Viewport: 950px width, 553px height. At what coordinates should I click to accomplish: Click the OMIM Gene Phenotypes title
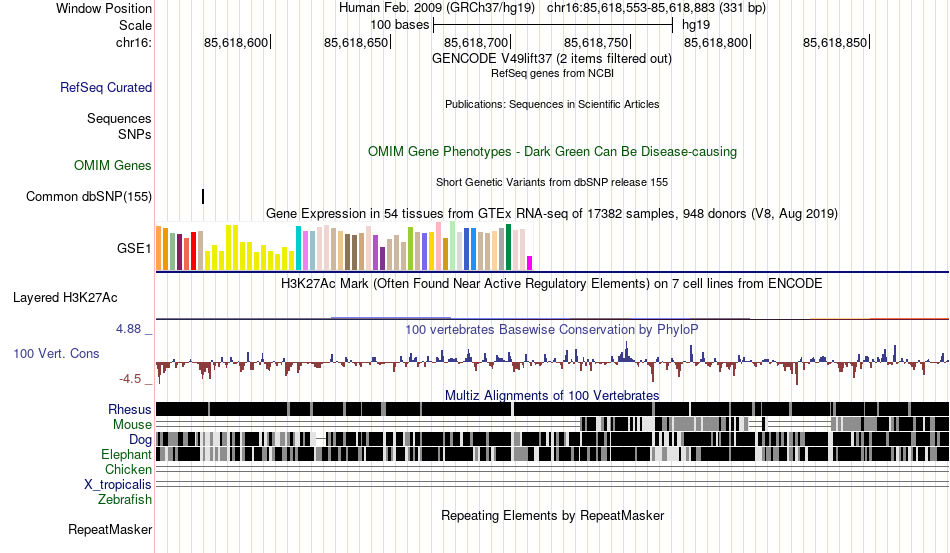[x=552, y=151]
